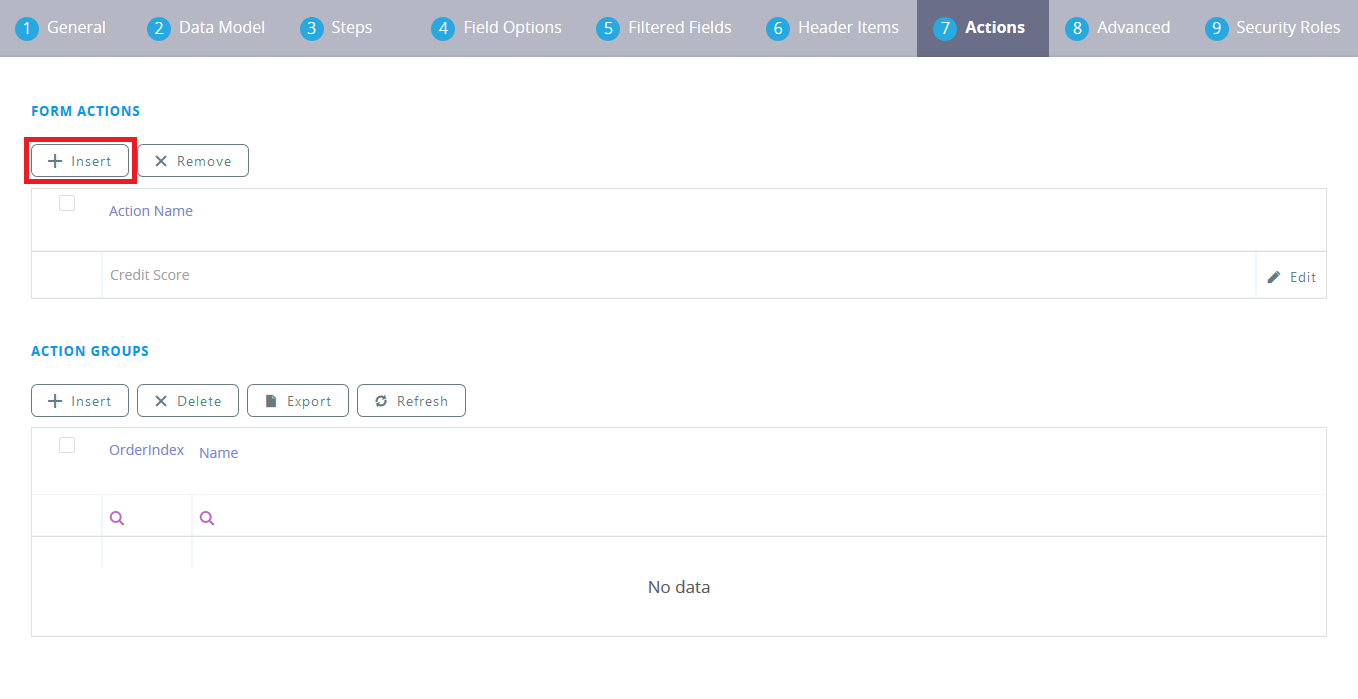Select the Field Options step indicator circle
This screenshot has height=699, width=1358.
443,28
